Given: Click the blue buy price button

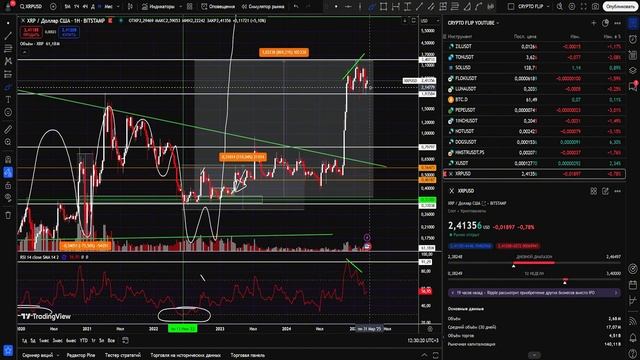Looking at the screenshot, I should 69,32.
